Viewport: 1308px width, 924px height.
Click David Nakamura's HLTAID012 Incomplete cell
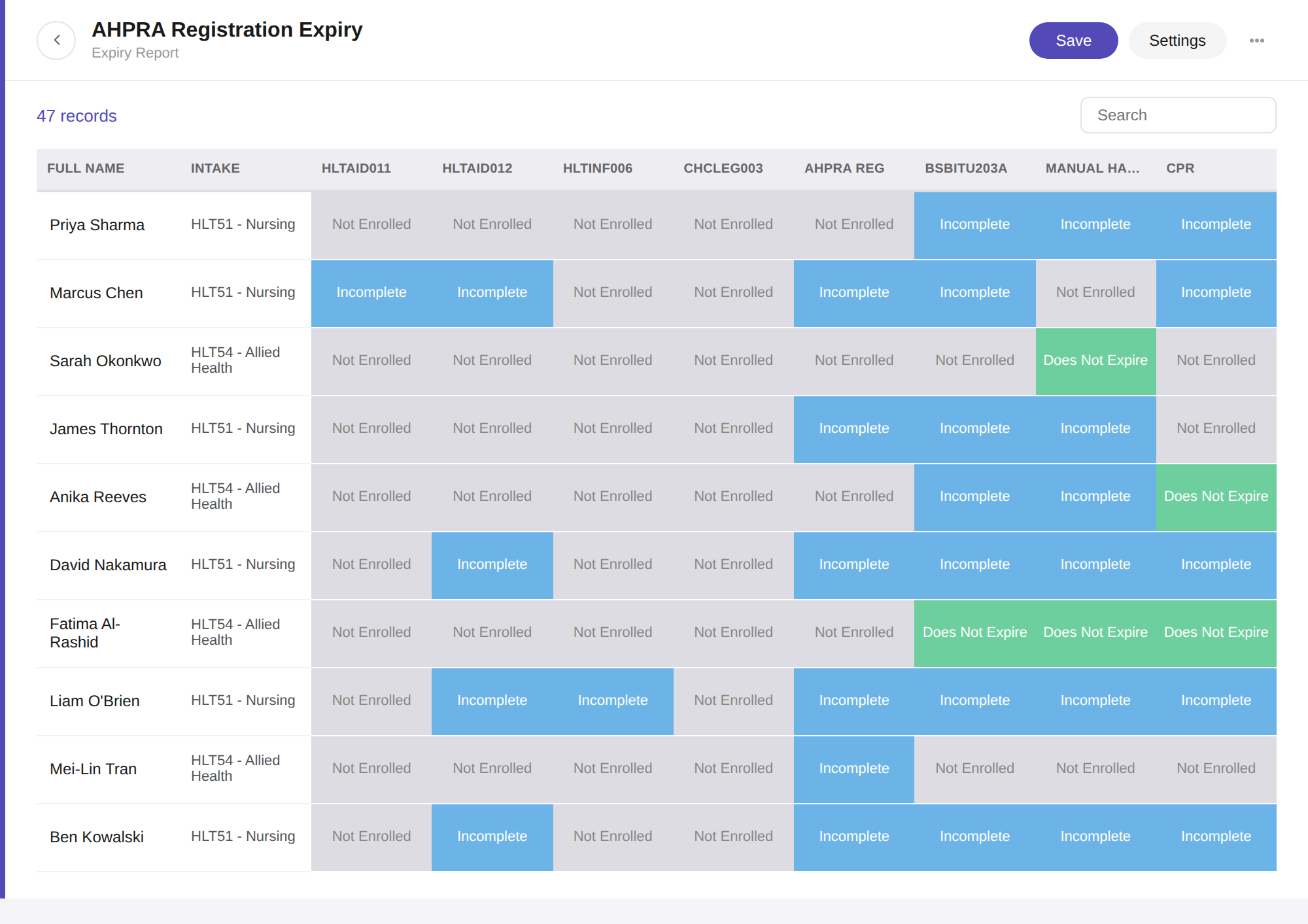coord(492,565)
